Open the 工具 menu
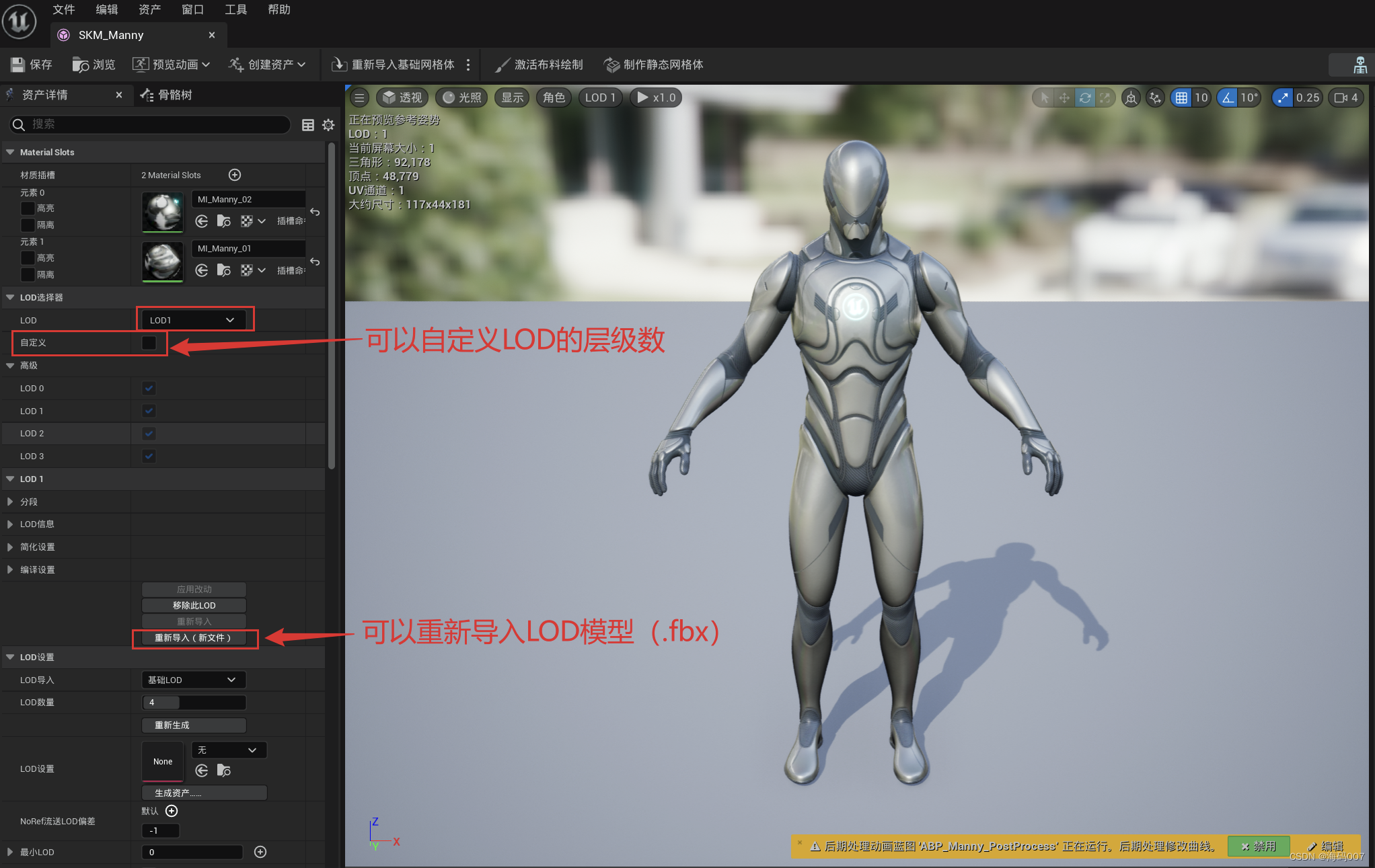Screen dimensions: 1375x868 click(235, 9)
